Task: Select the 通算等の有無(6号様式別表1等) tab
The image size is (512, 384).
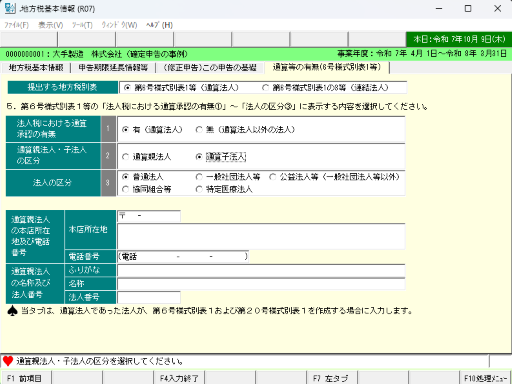Action: tap(327, 67)
